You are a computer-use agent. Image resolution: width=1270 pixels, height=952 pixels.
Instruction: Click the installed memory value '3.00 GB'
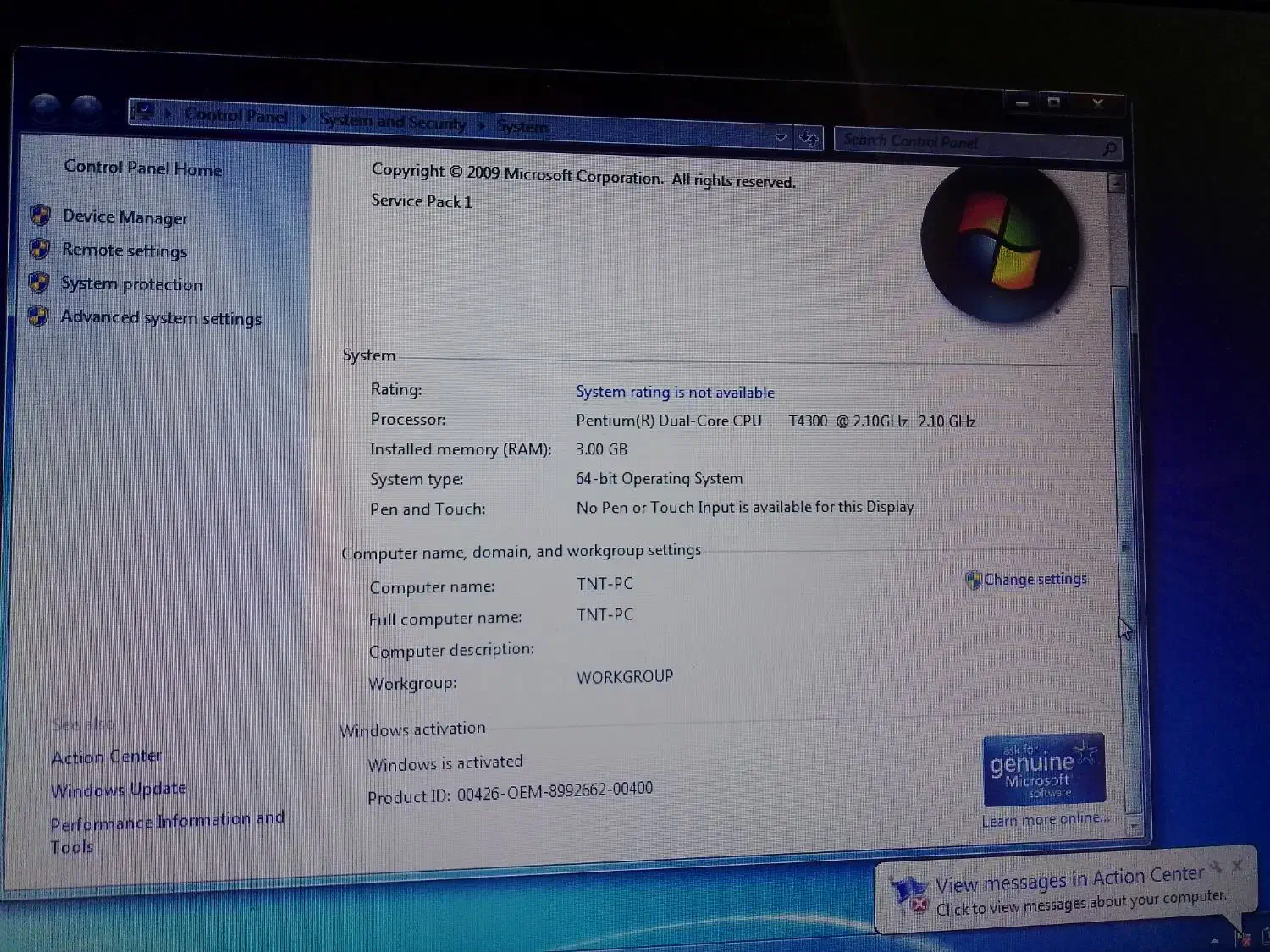point(601,449)
